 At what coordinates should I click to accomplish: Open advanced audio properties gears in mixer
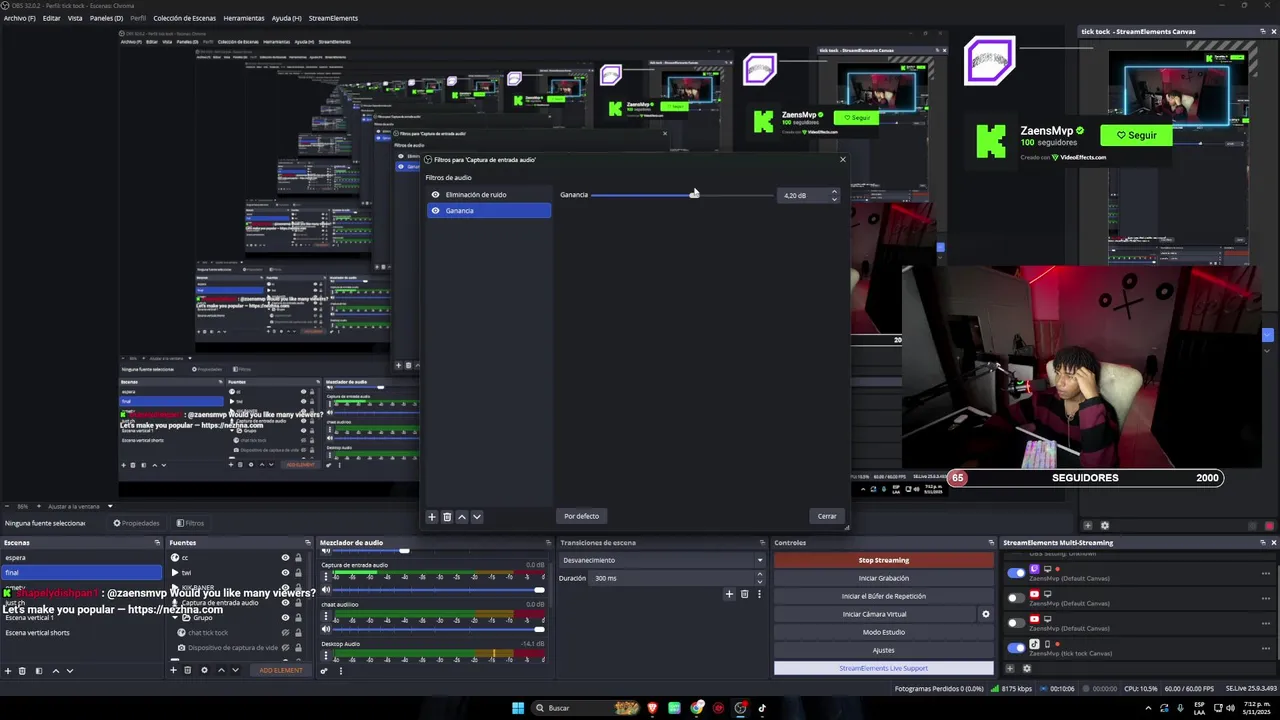[324, 670]
